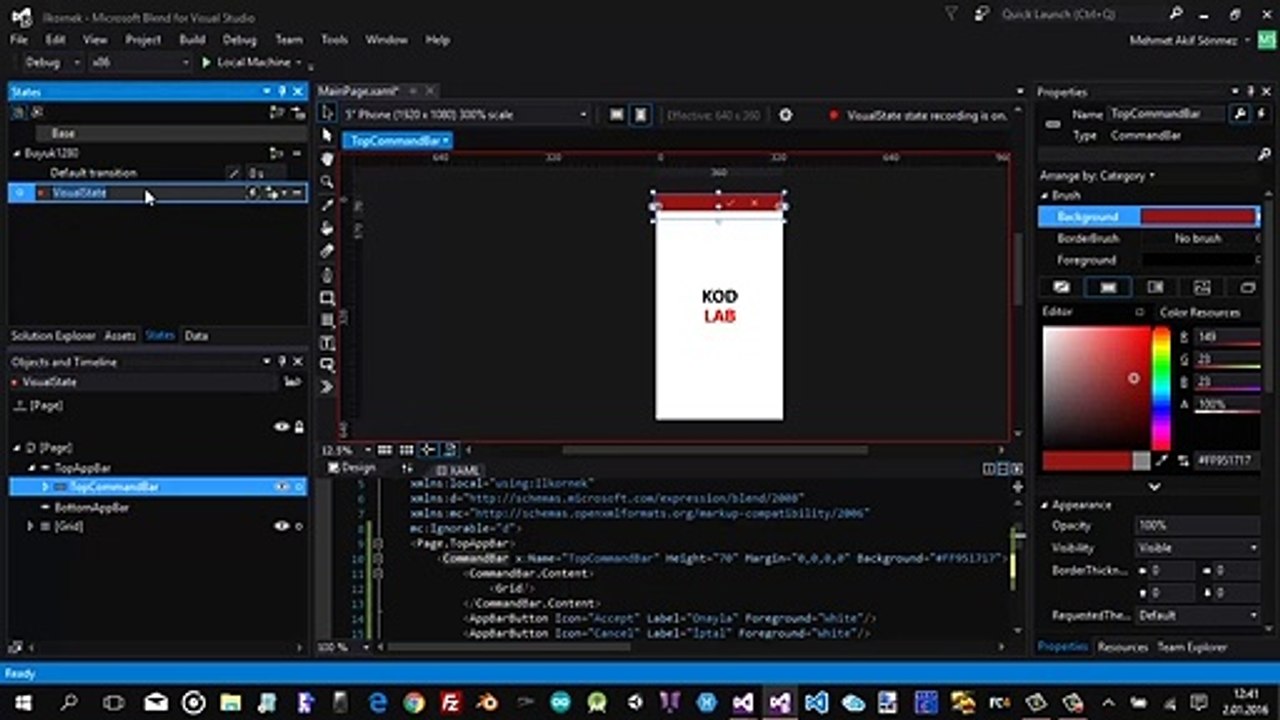The image size is (1280, 720).
Task: Open the Arrange by Category dropdown
Action: 1097,176
